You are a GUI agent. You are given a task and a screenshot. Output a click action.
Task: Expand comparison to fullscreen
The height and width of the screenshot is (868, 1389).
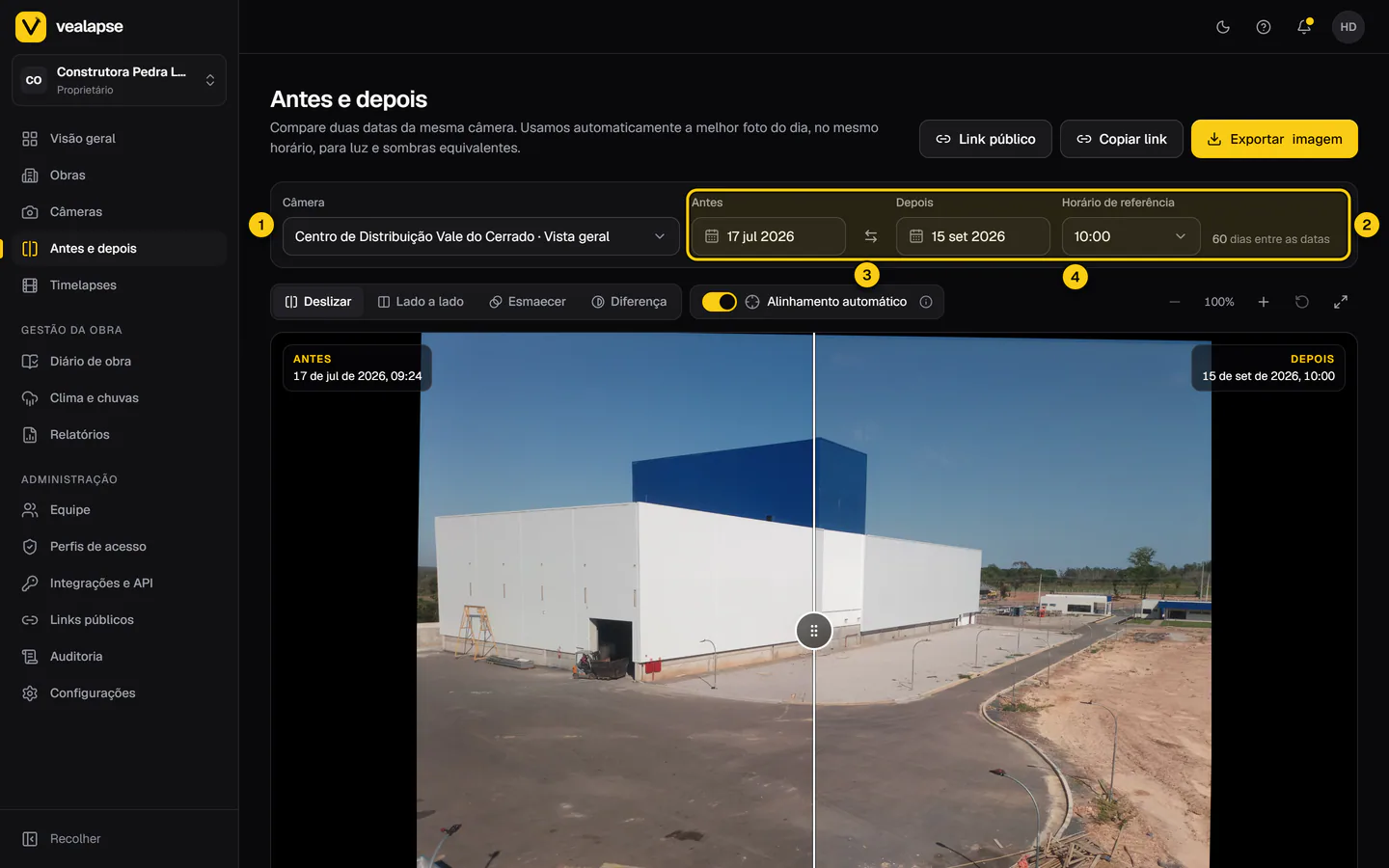1341,302
